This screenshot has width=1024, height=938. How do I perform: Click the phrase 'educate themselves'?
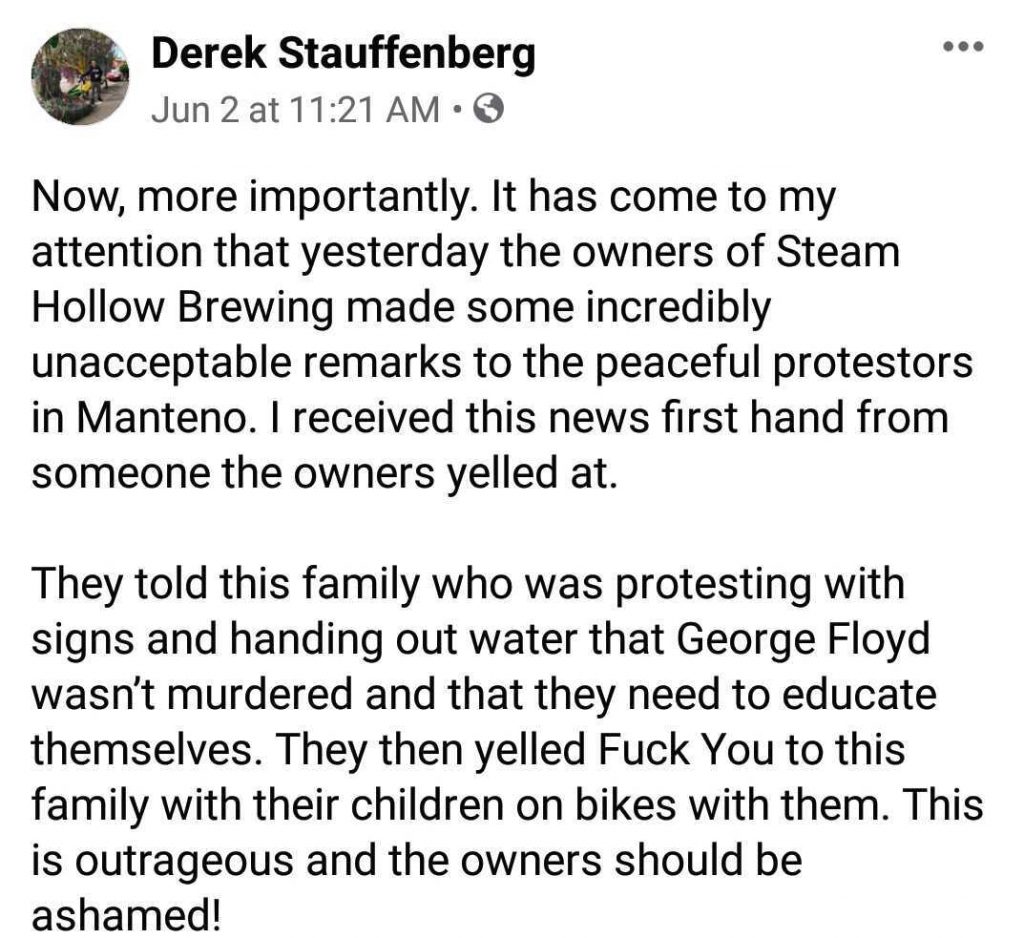coord(484,721)
